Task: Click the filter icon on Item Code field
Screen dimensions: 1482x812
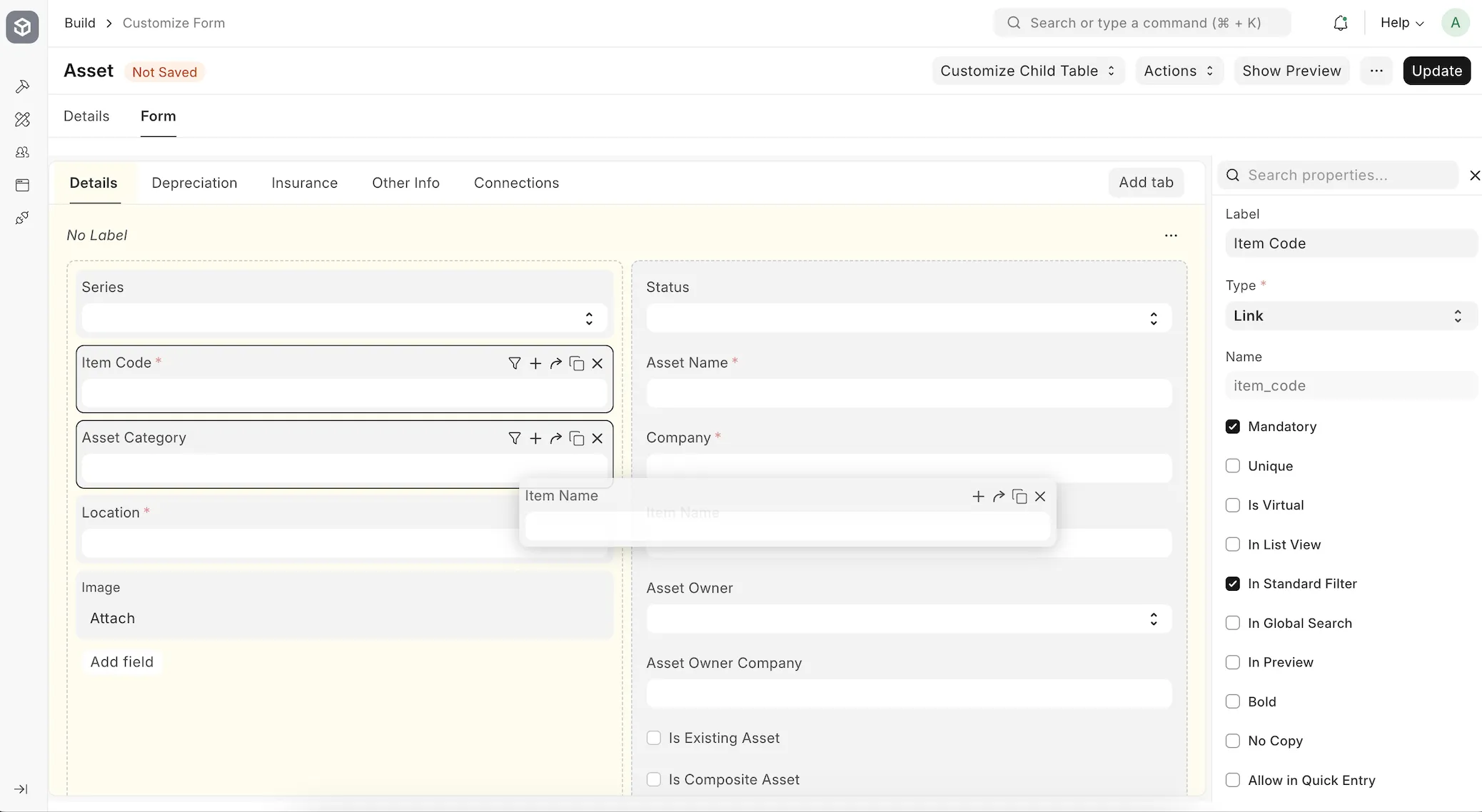Action: coord(515,364)
